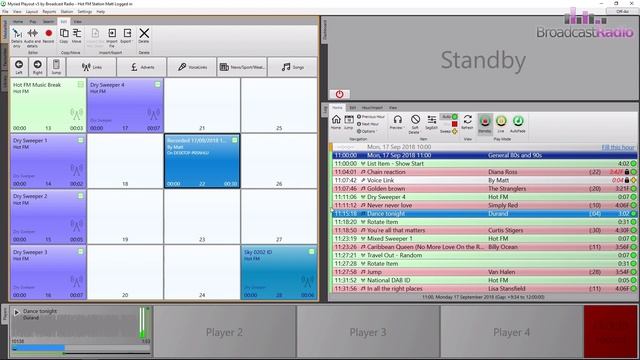Expand the Mixed Sweeper 1 log row

tap(363, 239)
